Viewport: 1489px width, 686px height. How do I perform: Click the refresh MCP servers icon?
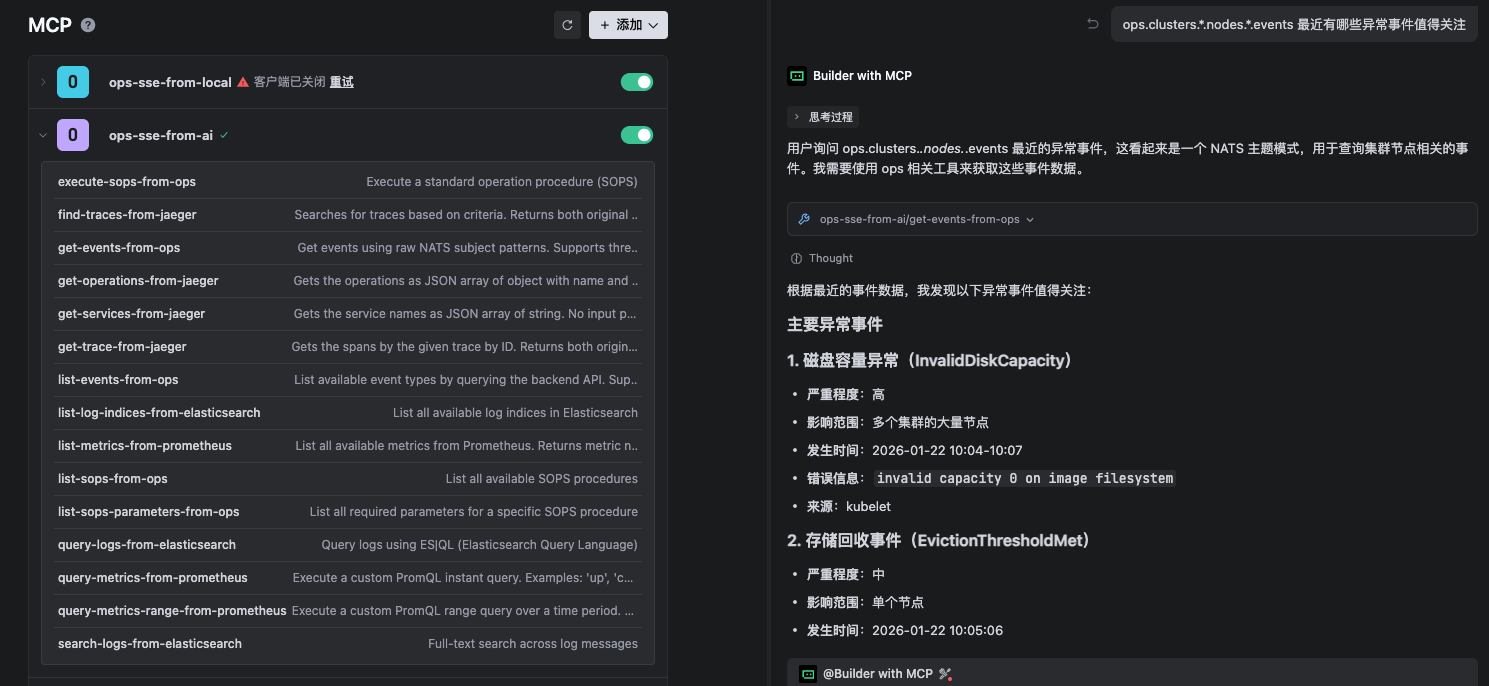click(567, 25)
